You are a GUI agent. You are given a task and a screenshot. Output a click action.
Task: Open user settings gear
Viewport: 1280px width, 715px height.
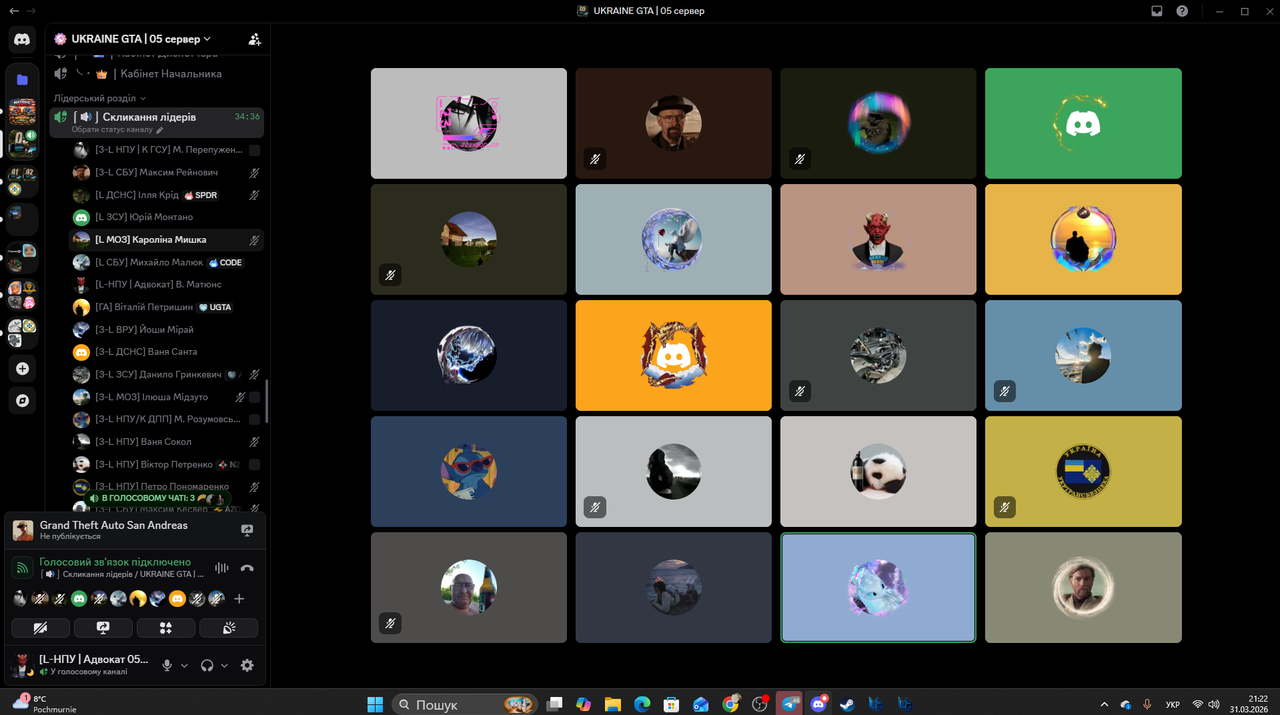tap(247, 665)
